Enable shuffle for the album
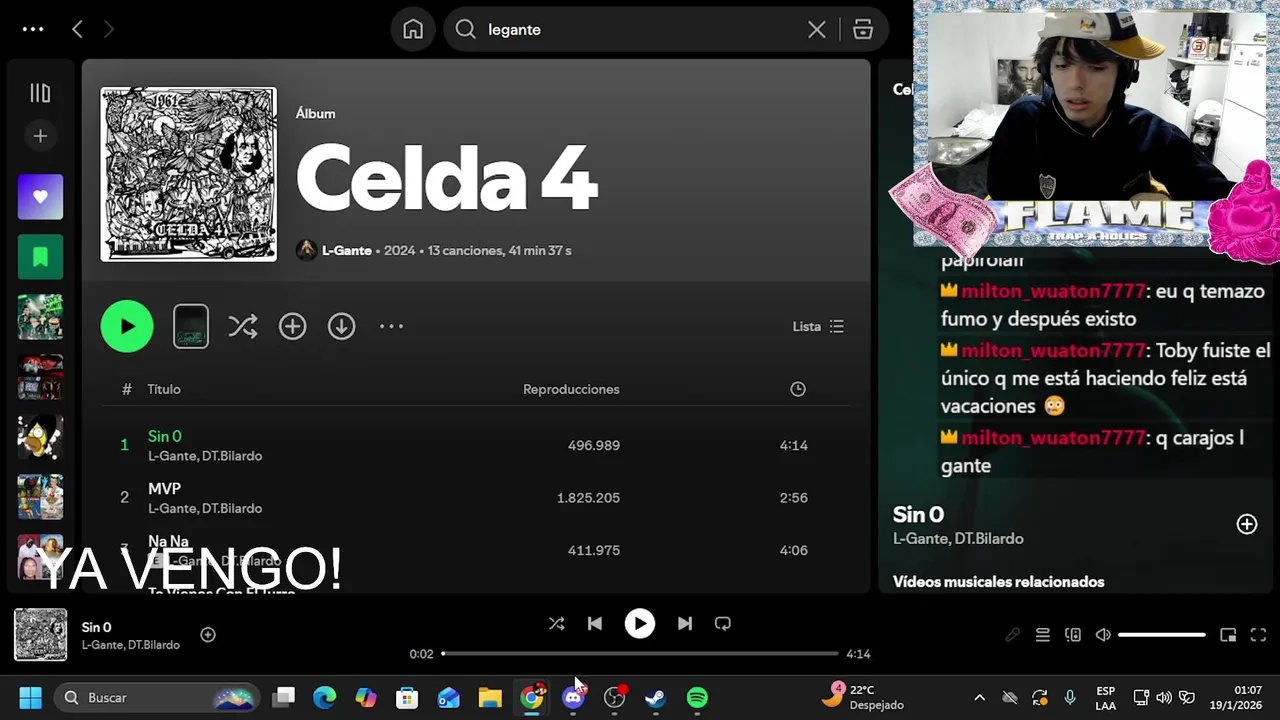1280x720 pixels. point(243,326)
